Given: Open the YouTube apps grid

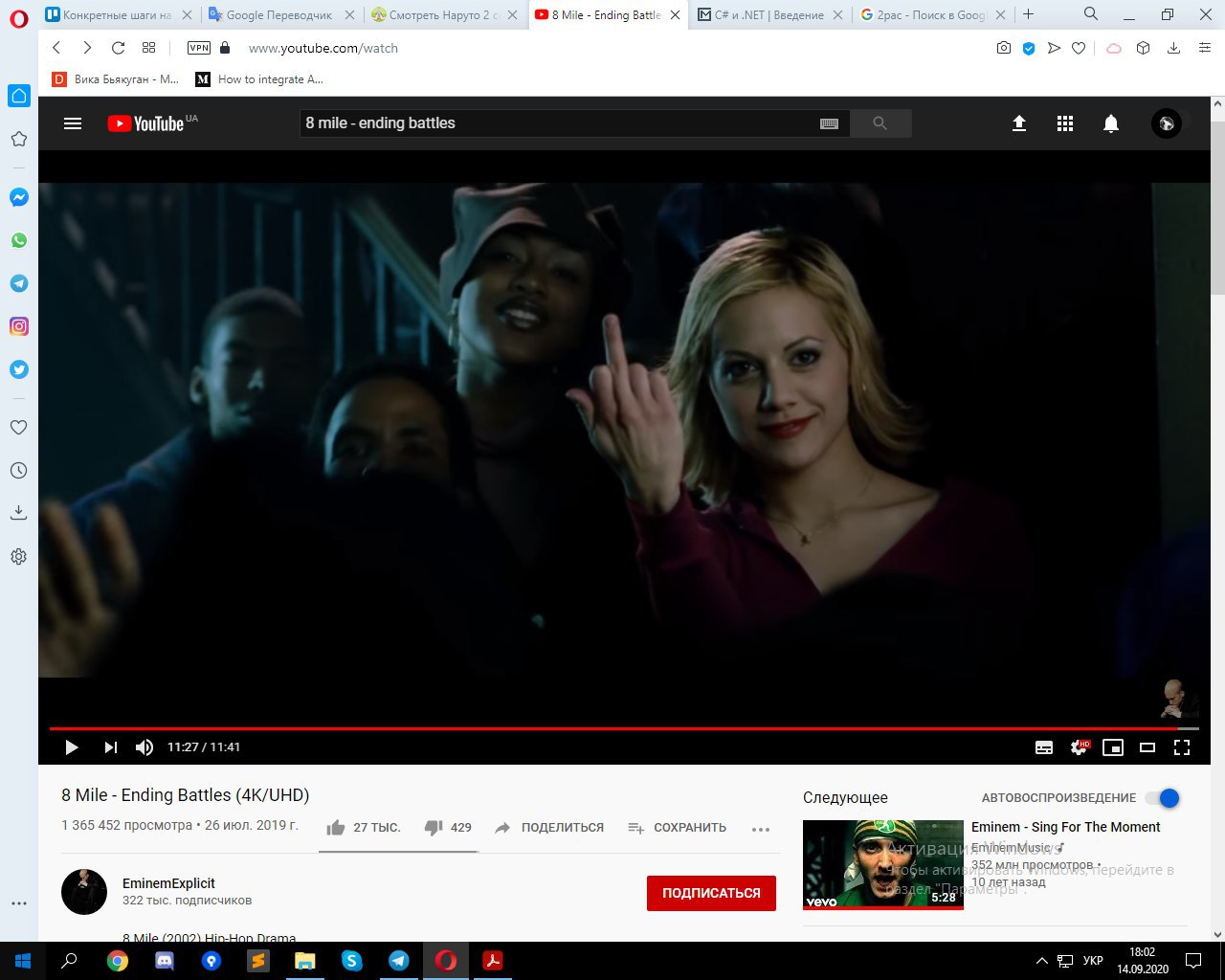Looking at the screenshot, I should (x=1065, y=123).
